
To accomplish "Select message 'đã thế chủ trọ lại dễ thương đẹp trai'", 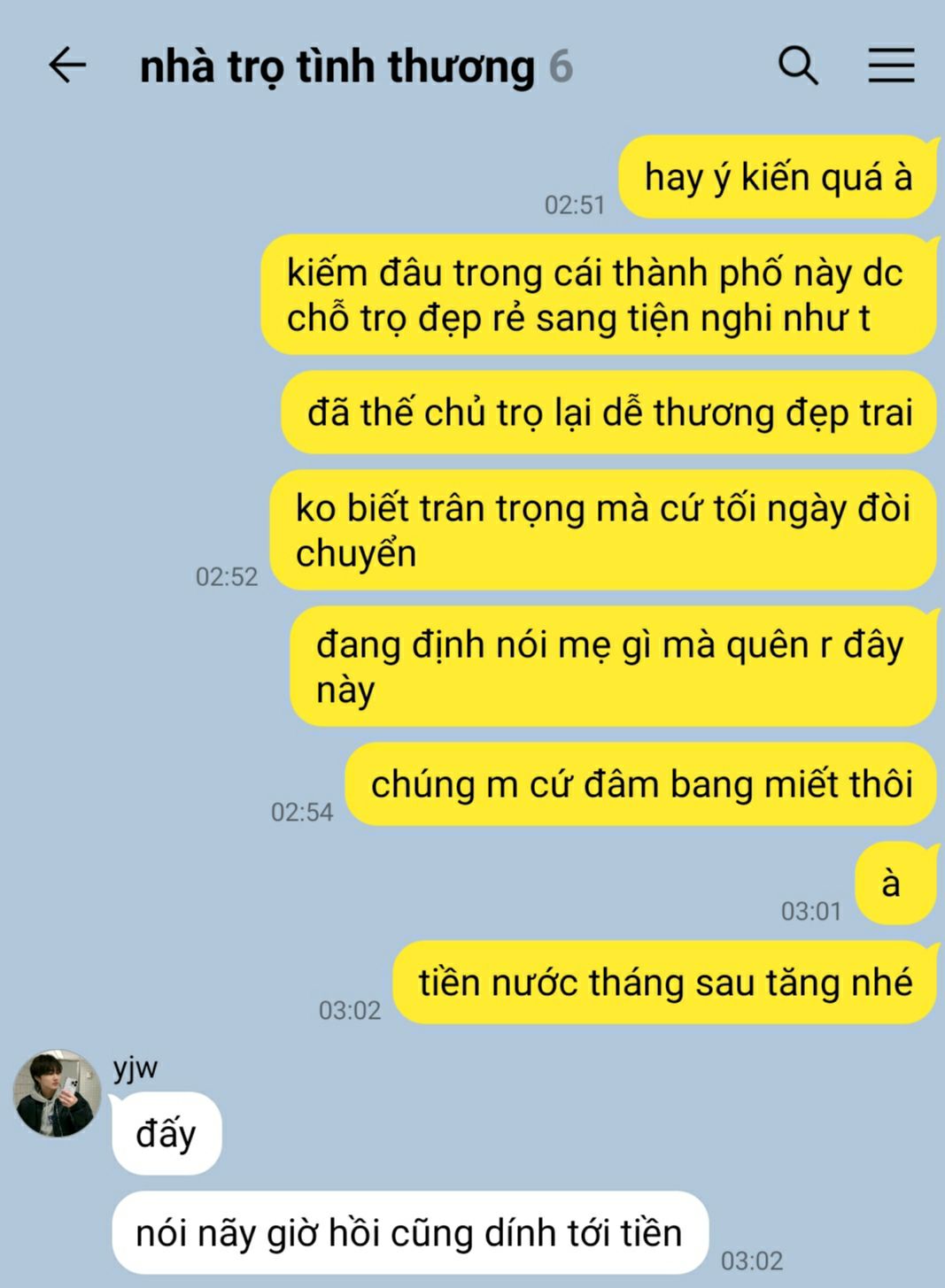I will point(609,413).
